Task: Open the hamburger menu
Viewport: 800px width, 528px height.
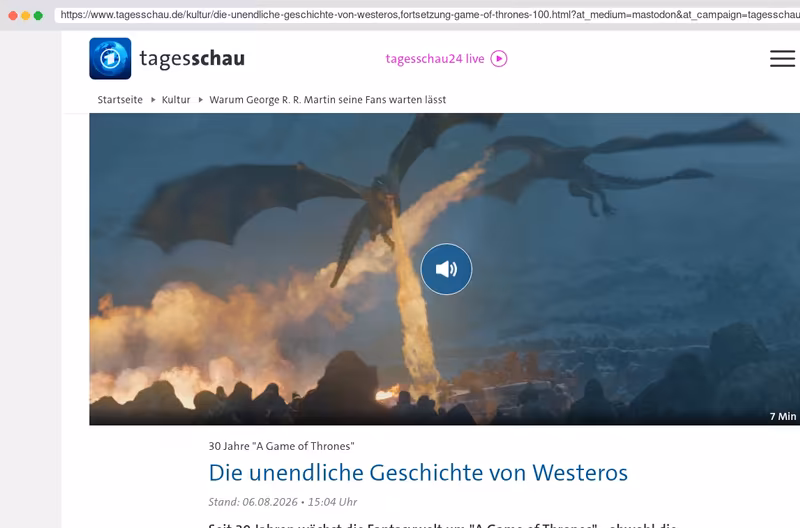Action: (782, 59)
